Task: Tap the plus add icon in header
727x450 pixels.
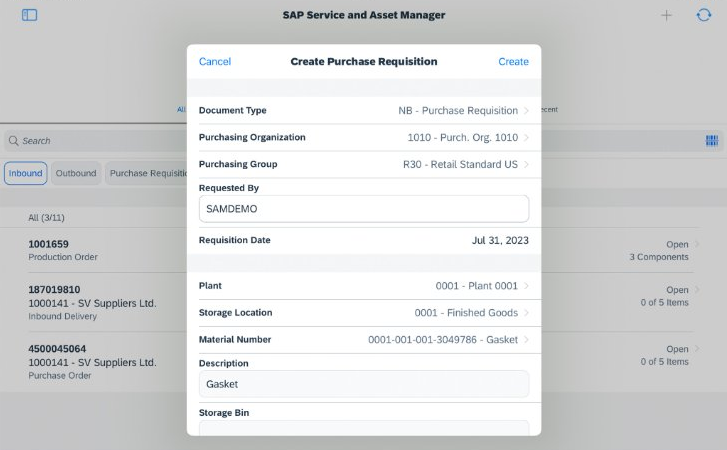Action: pyautogui.click(x=666, y=15)
